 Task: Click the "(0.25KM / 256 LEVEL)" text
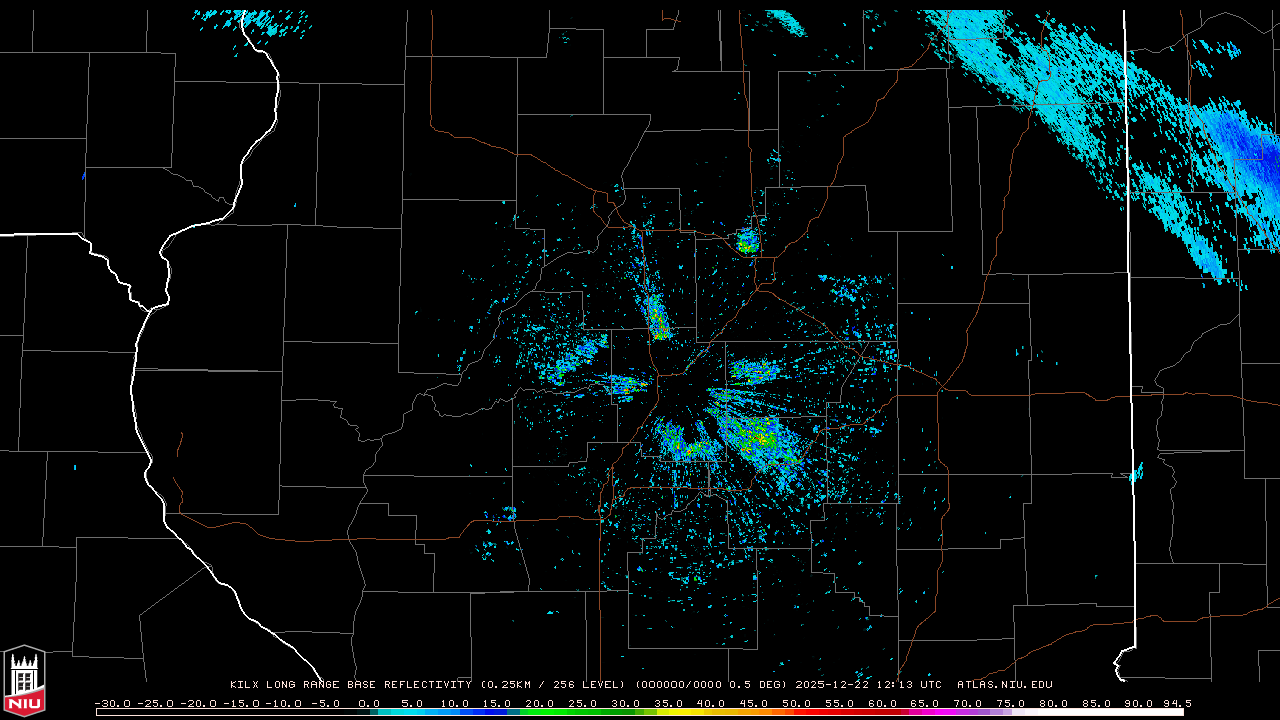[552, 685]
